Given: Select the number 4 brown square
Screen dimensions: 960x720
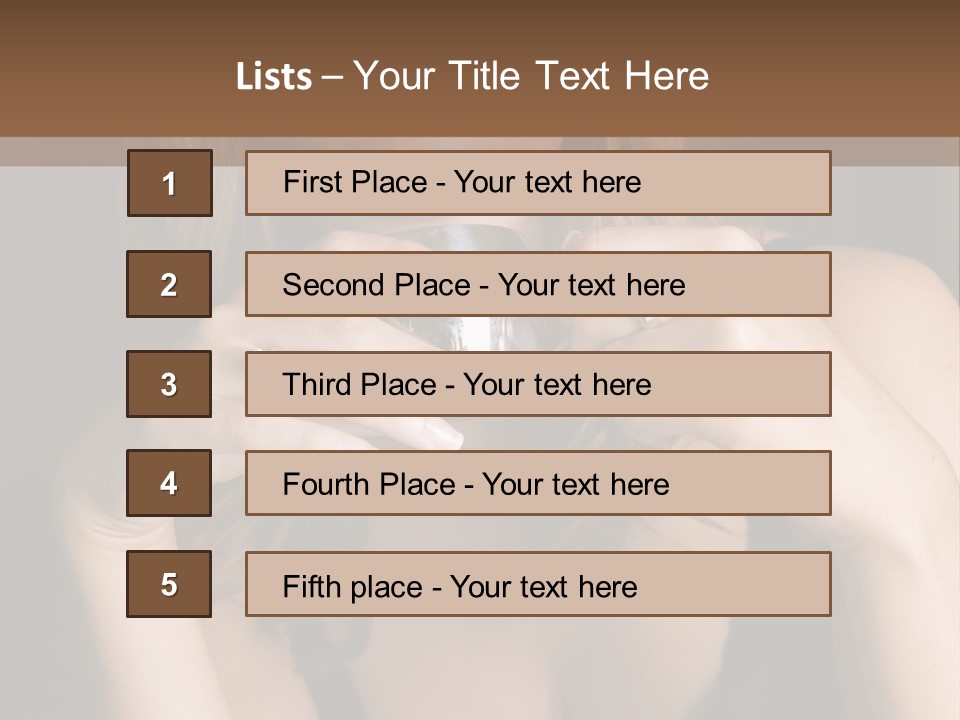Looking at the screenshot, I should click(169, 483).
